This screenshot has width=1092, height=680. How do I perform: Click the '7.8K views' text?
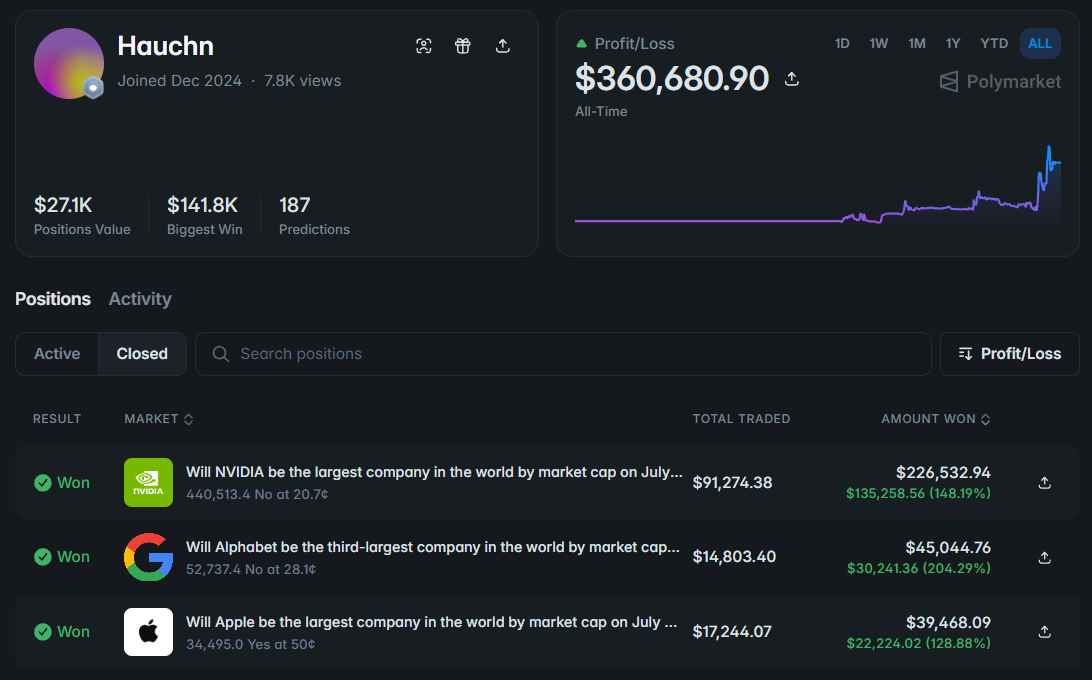(302, 81)
